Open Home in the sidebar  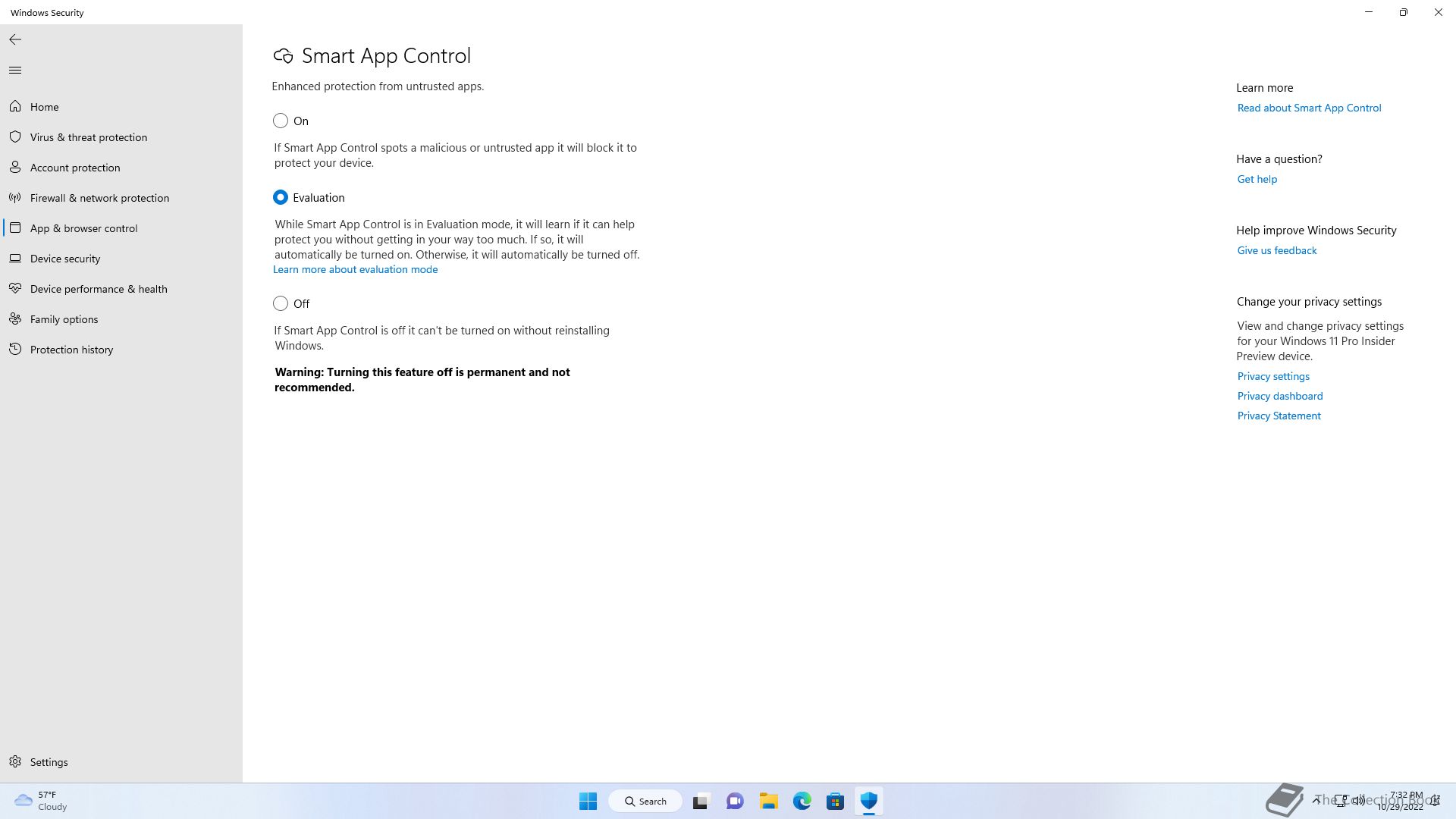point(121,107)
